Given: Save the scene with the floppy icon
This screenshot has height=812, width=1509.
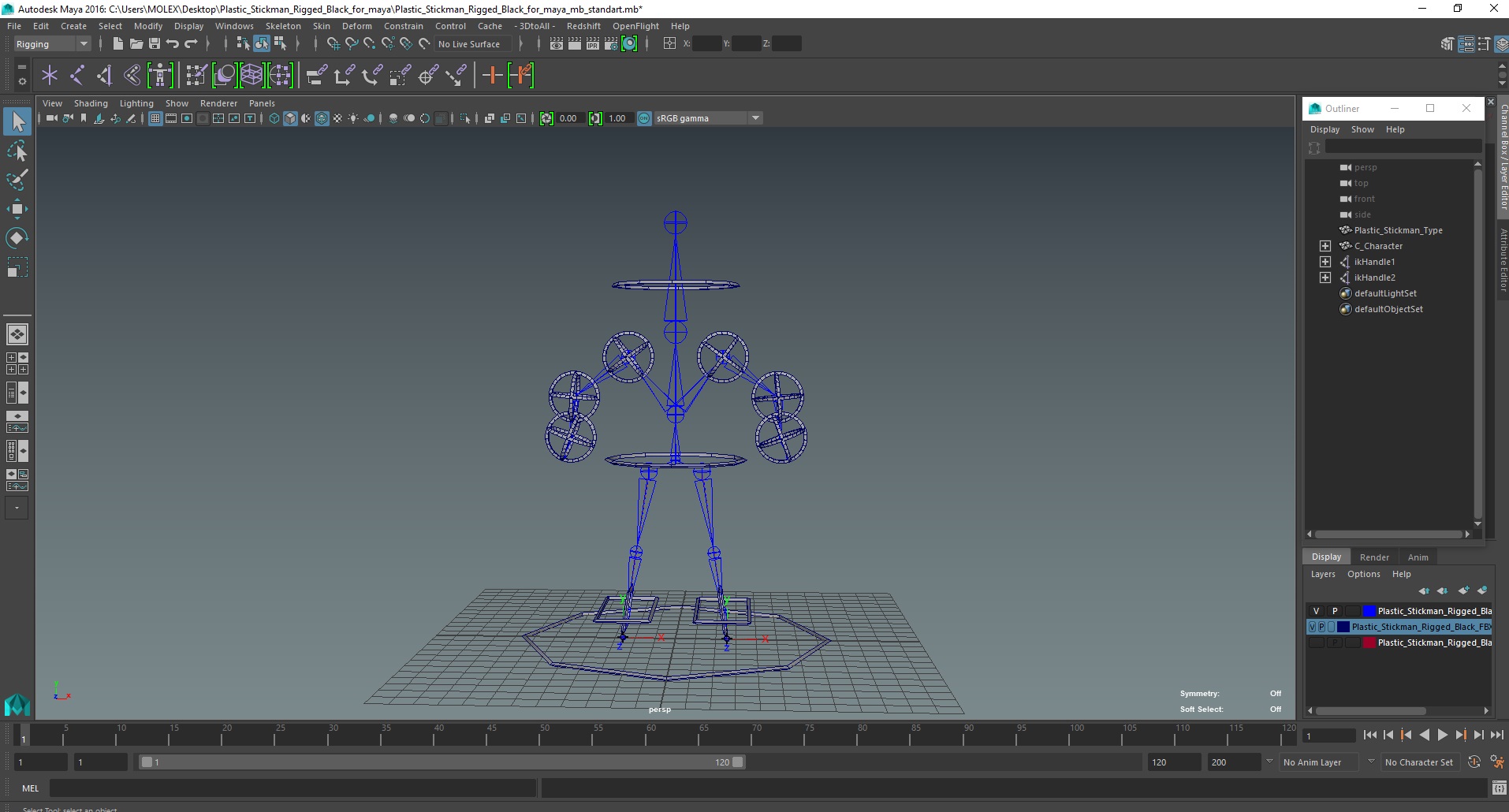Looking at the screenshot, I should 155,44.
